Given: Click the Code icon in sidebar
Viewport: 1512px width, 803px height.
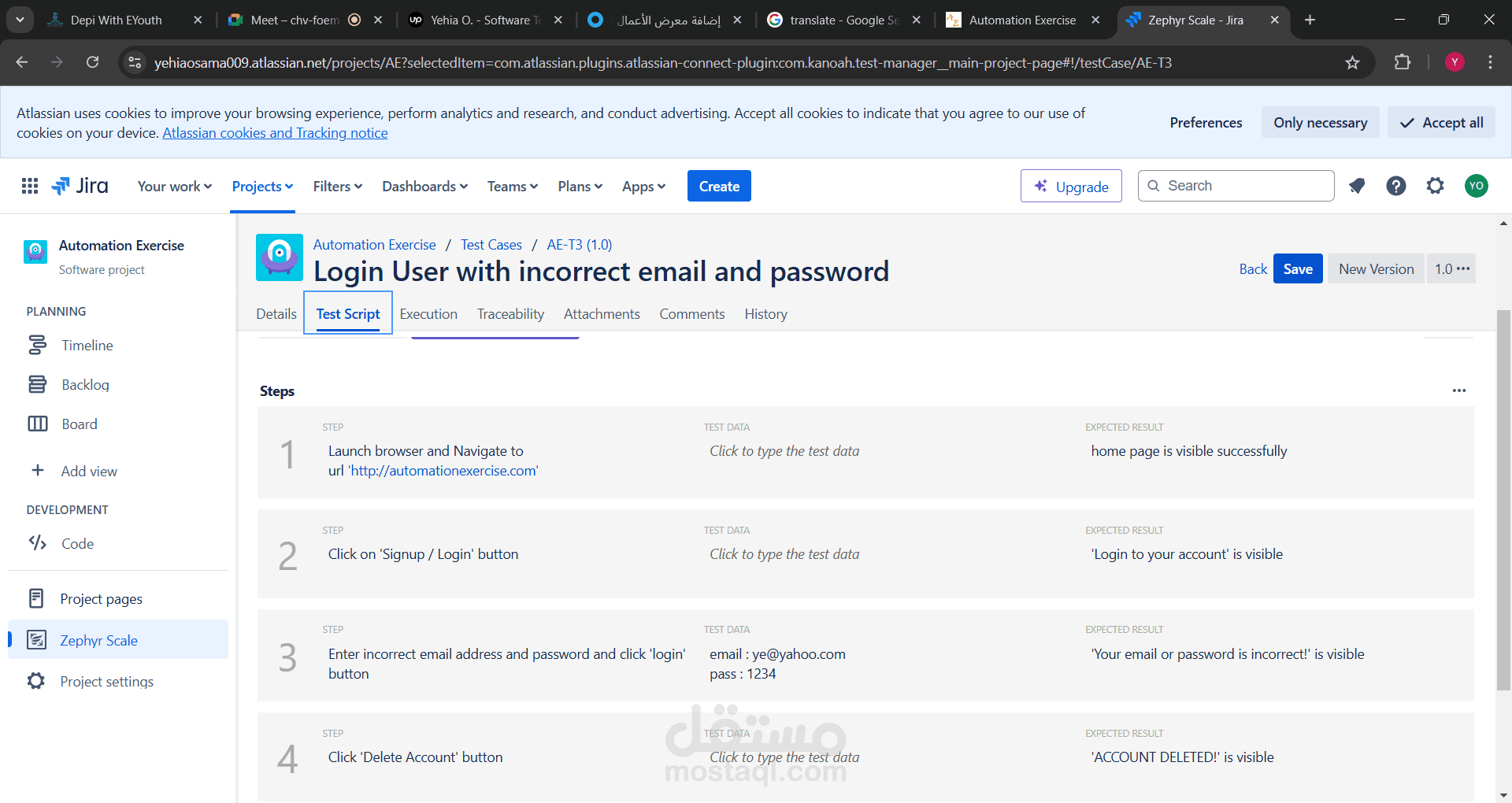Looking at the screenshot, I should pos(37,542).
